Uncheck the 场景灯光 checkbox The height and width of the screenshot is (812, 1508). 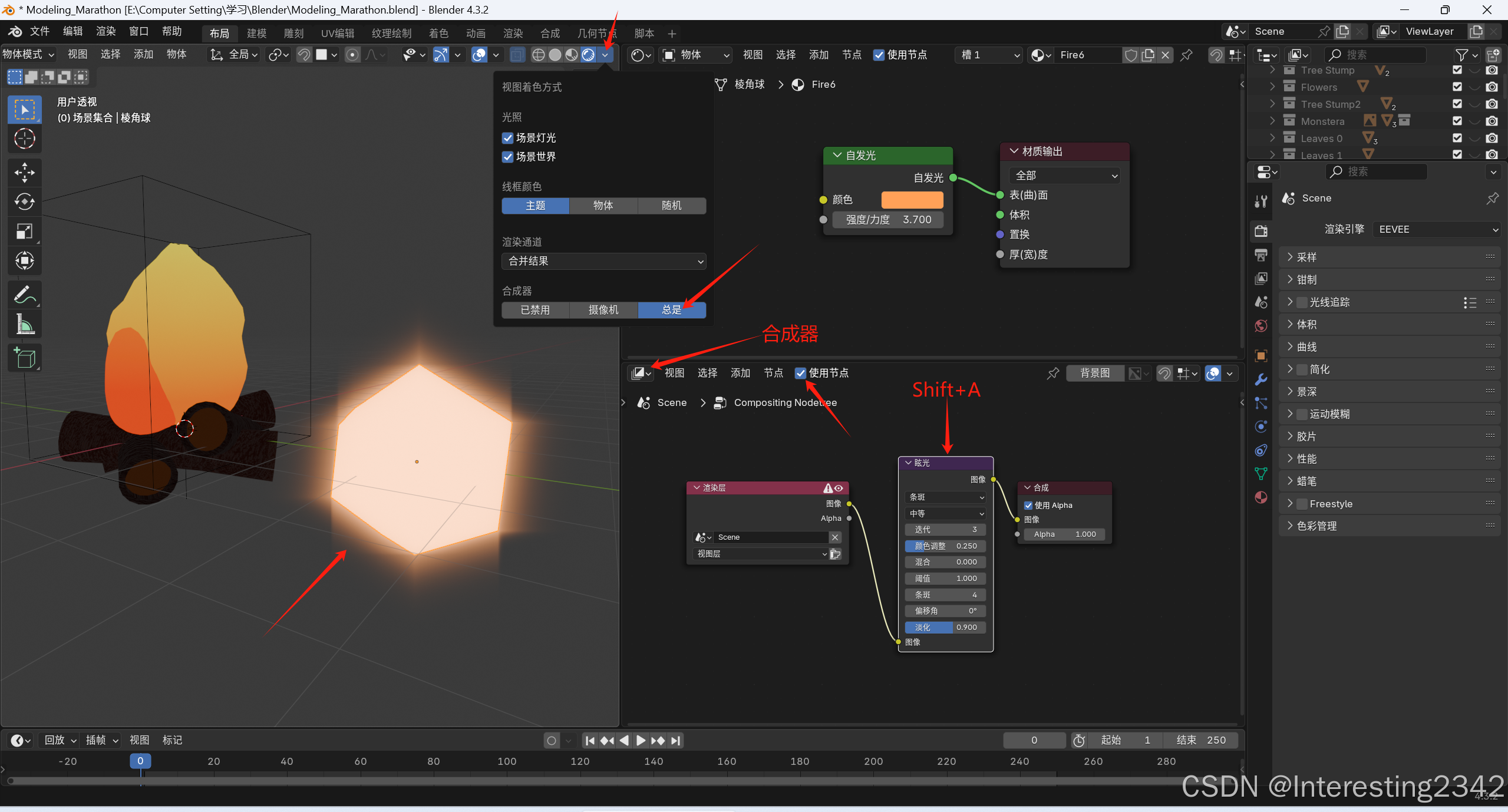[507, 138]
